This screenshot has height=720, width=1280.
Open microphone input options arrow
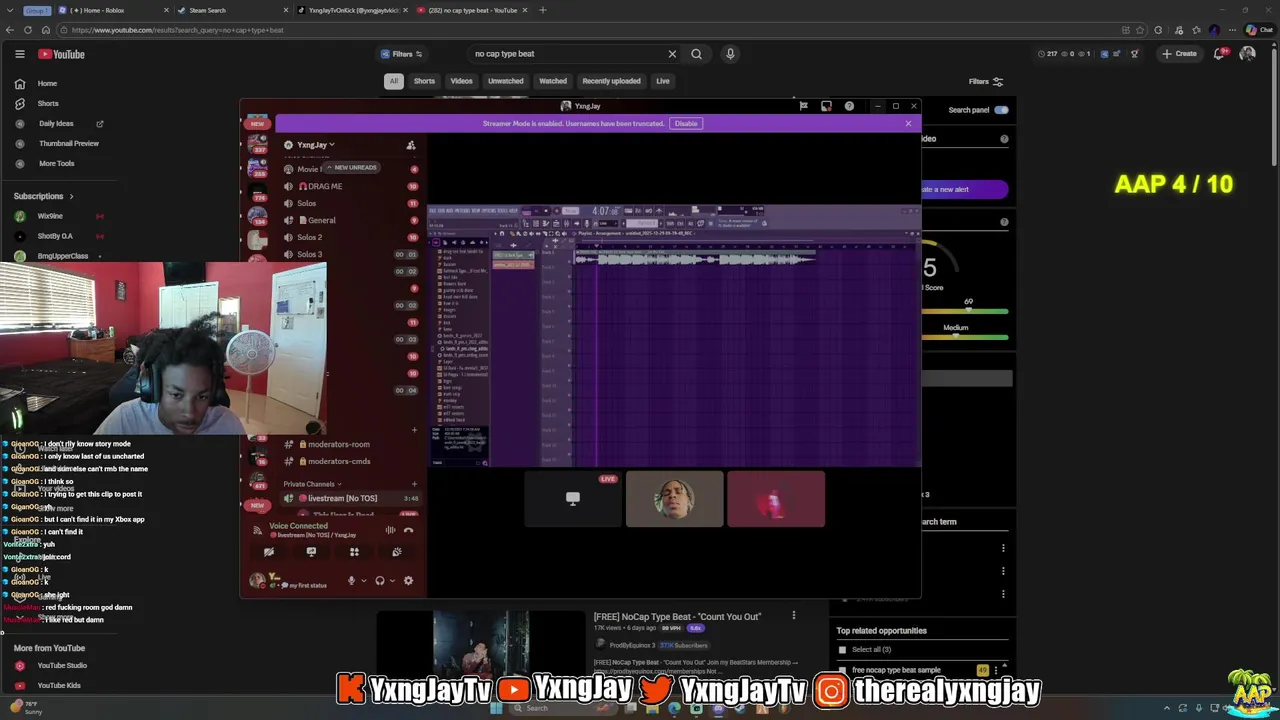click(x=363, y=581)
